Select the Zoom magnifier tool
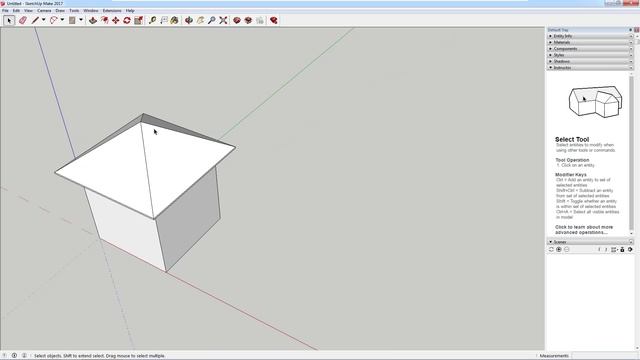The width and height of the screenshot is (640, 360). click(x=212, y=20)
